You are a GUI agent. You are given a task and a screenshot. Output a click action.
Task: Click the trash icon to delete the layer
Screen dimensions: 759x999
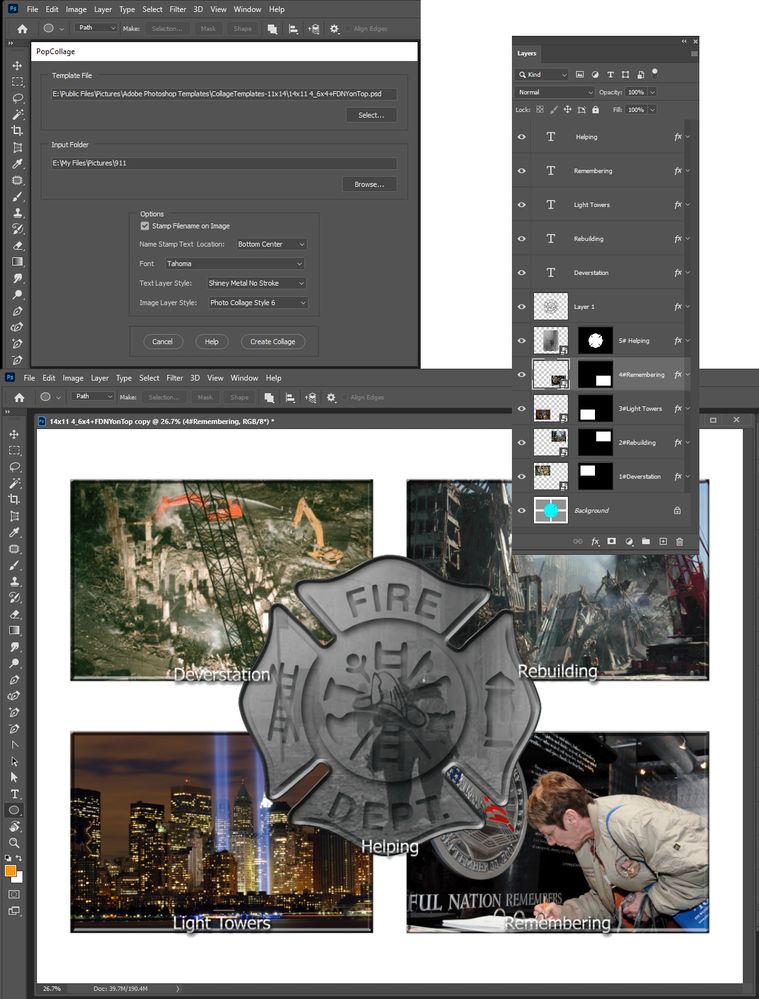pyautogui.click(x=679, y=542)
